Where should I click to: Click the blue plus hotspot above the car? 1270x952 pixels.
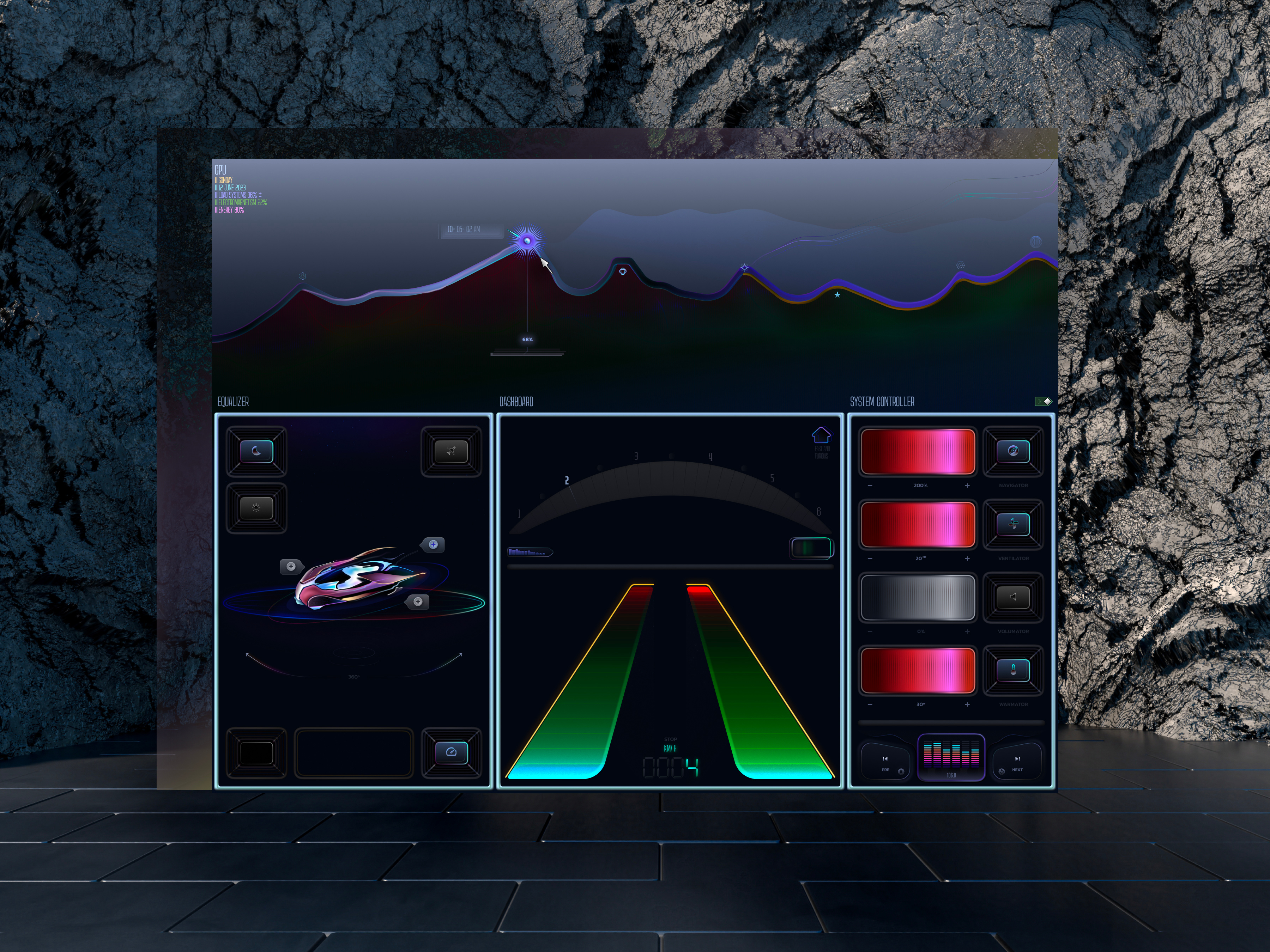click(x=434, y=544)
